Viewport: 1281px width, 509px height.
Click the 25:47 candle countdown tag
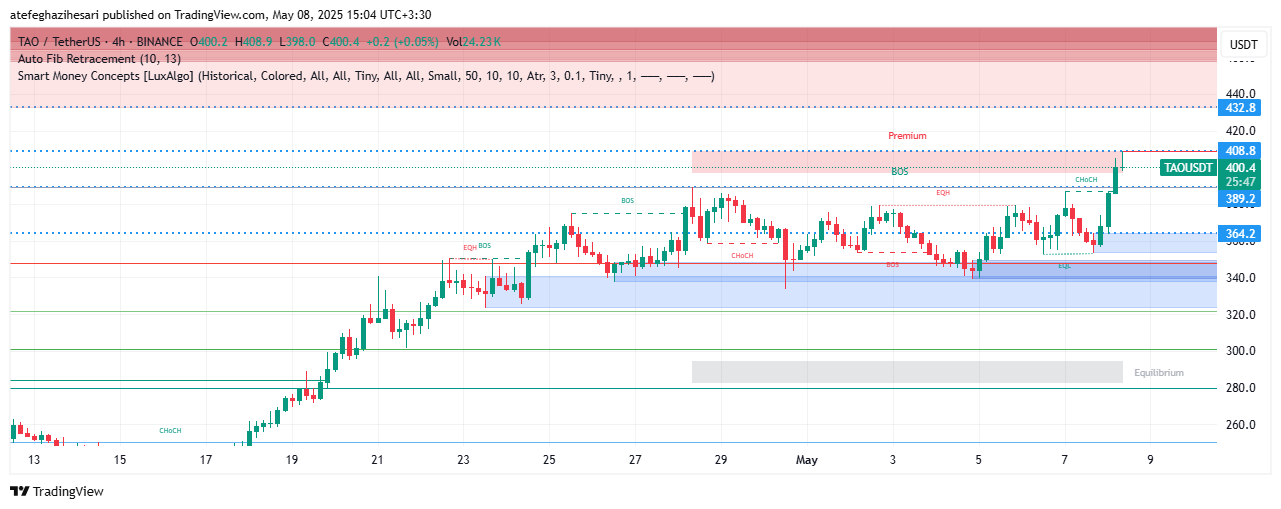coord(1240,182)
